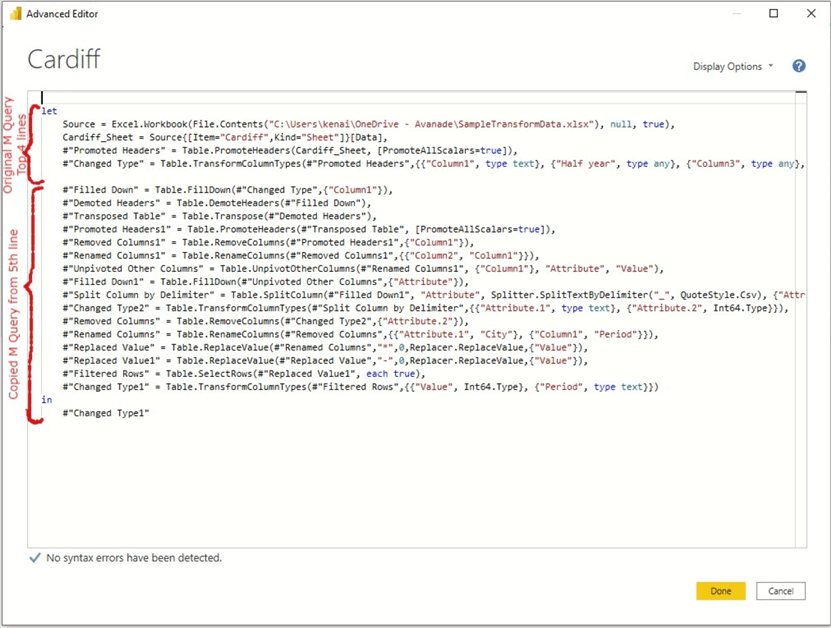Cancel the query edits
The image size is (831, 628).
[x=781, y=591]
